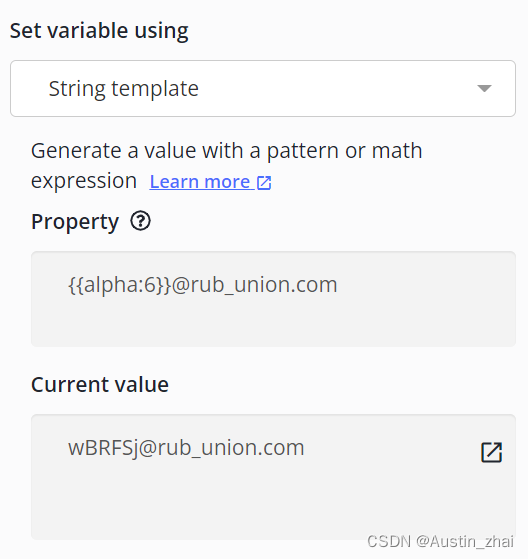Open the Set variable using combo box

tap(263, 88)
